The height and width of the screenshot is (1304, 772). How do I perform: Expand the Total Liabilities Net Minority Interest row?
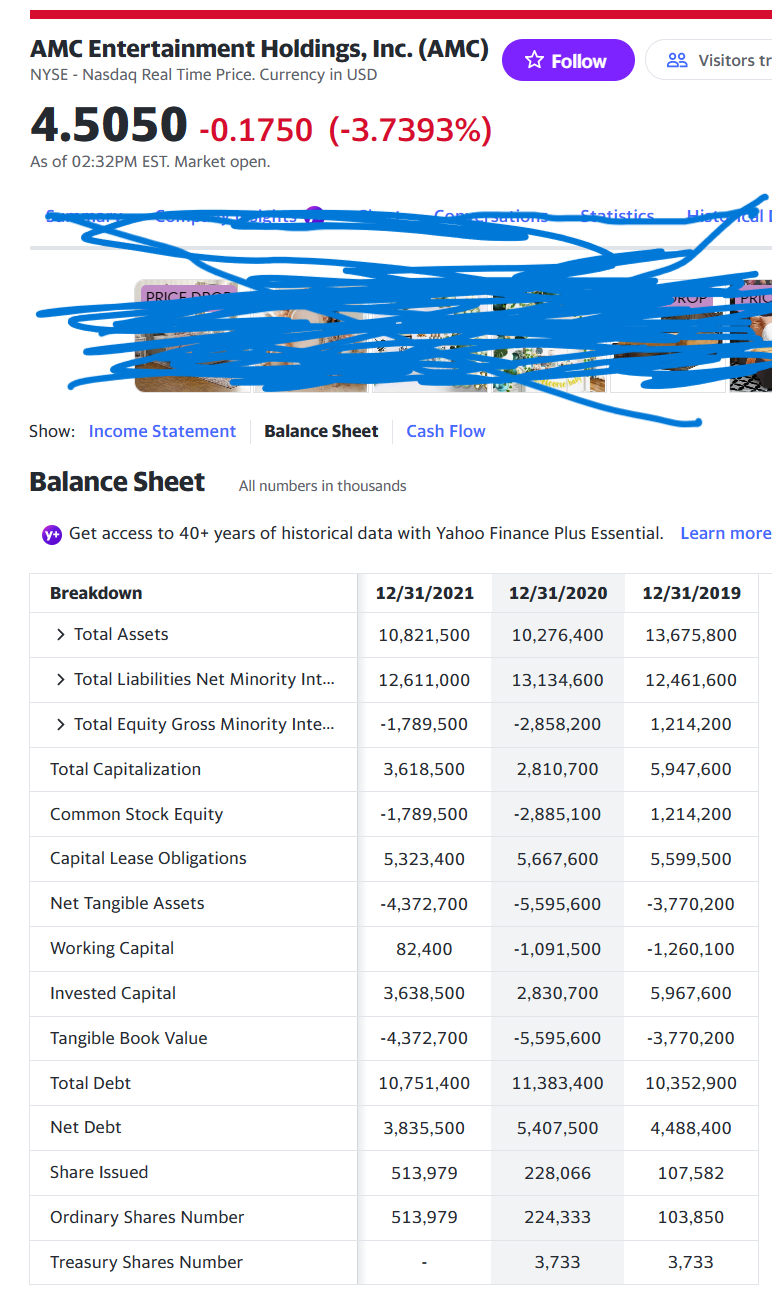point(61,680)
